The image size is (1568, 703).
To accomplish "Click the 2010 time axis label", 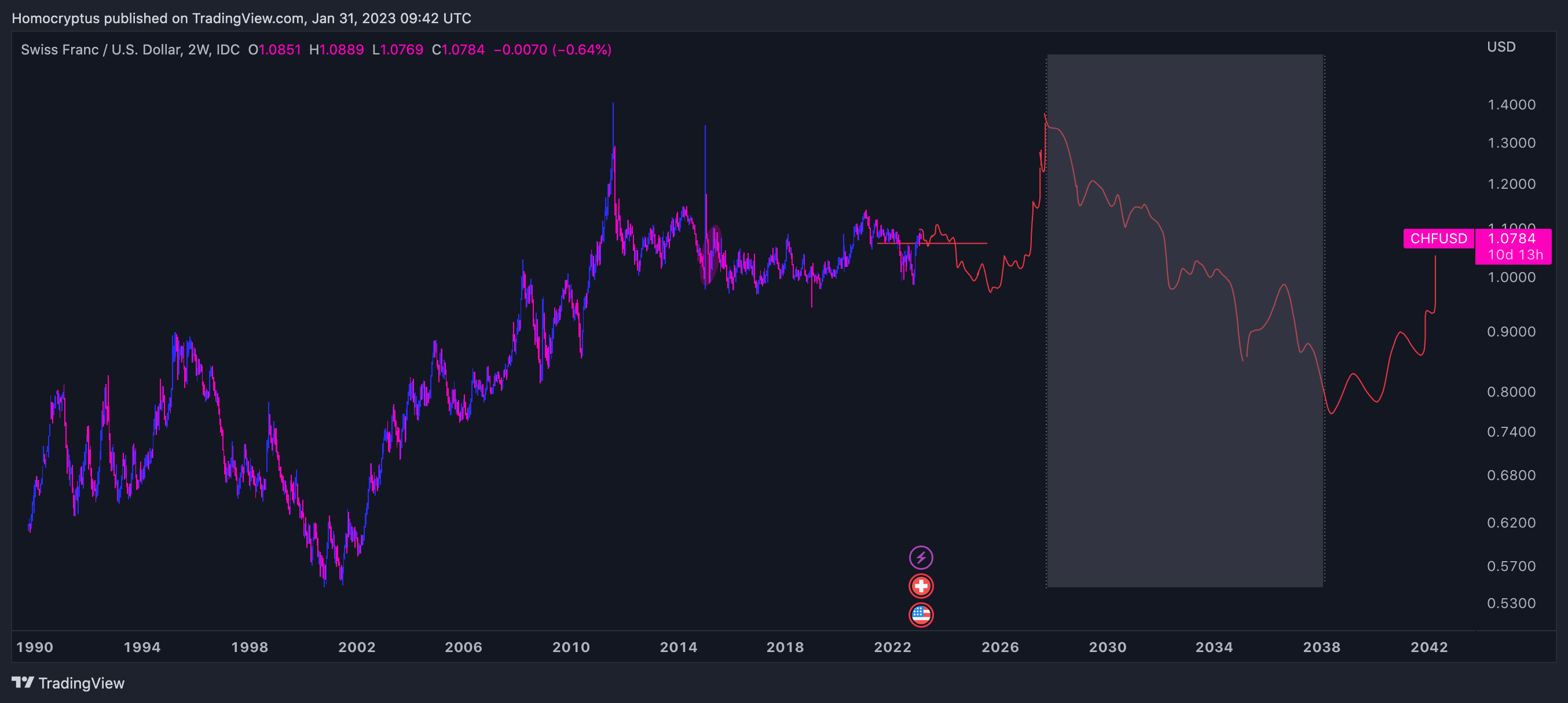I will pyautogui.click(x=571, y=646).
